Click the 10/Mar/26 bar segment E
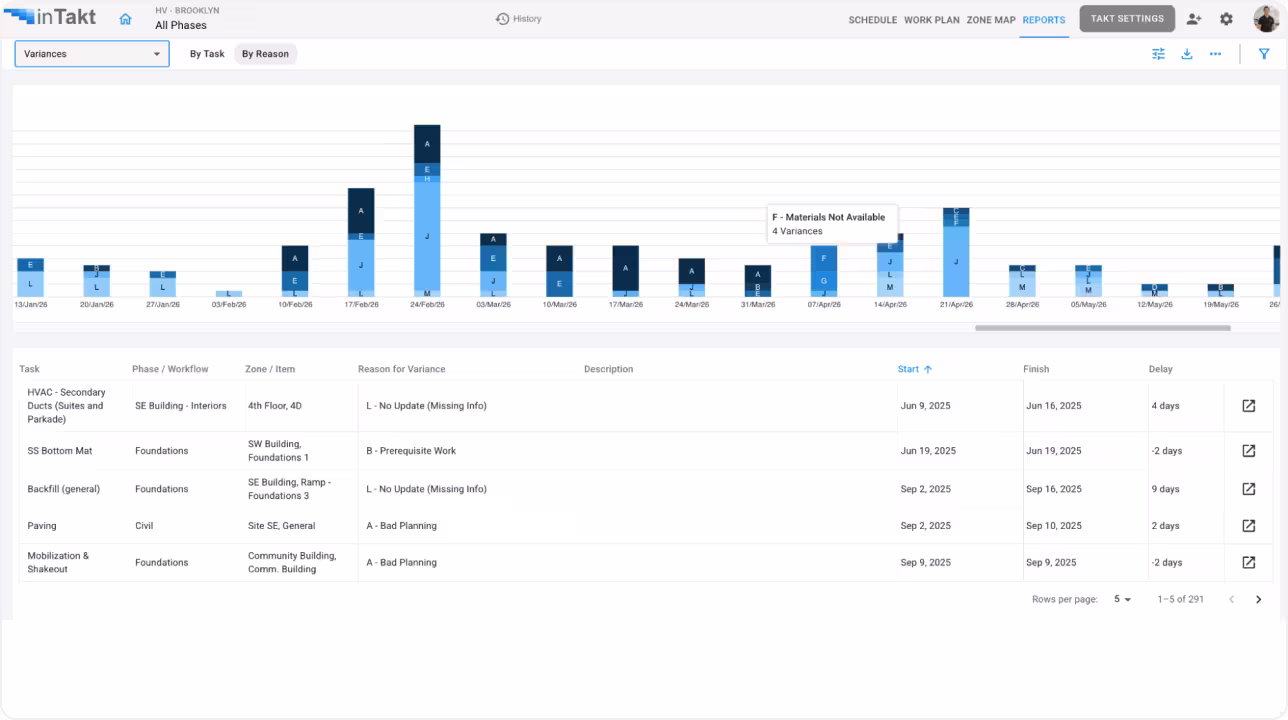This screenshot has width=1288, height=720. point(560,284)
